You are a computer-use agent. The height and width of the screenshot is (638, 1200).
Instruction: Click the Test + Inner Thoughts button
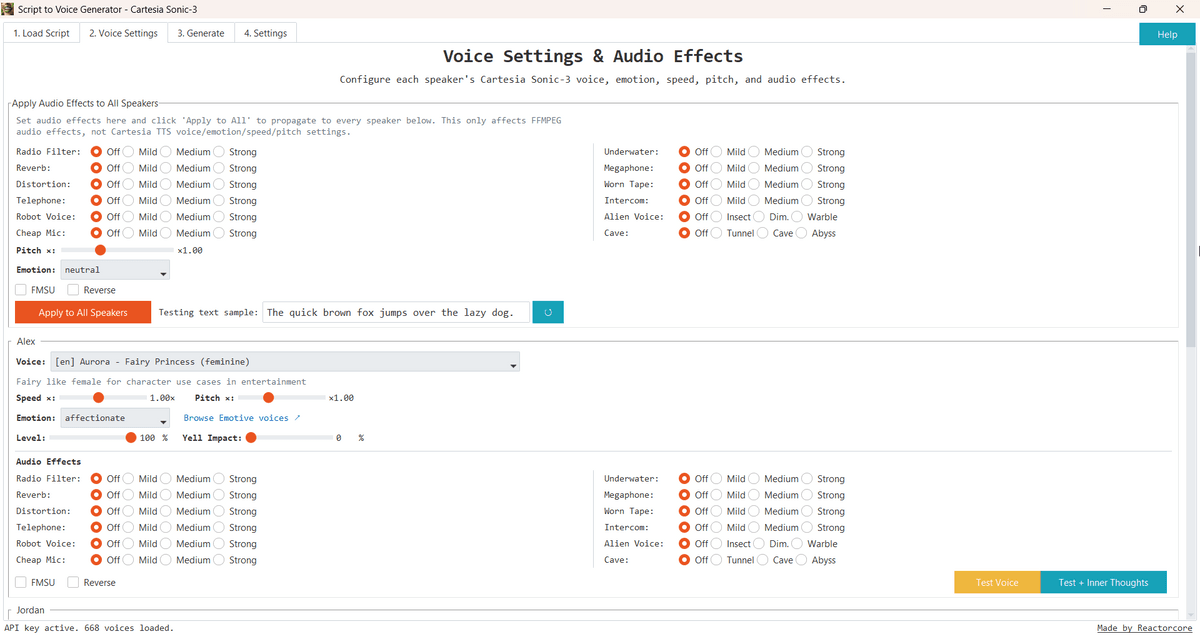point(1104,582)
